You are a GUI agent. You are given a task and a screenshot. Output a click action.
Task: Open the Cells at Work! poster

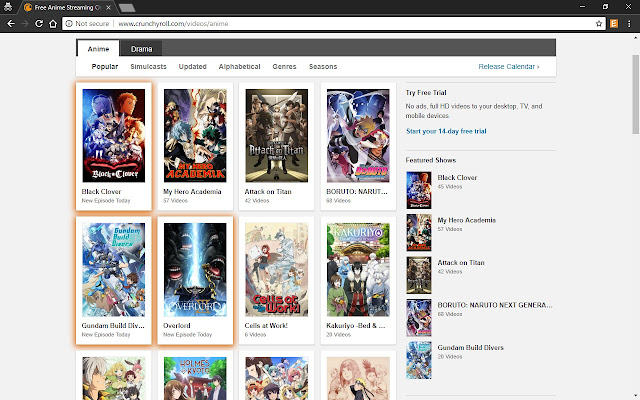(x=277, y=269)
